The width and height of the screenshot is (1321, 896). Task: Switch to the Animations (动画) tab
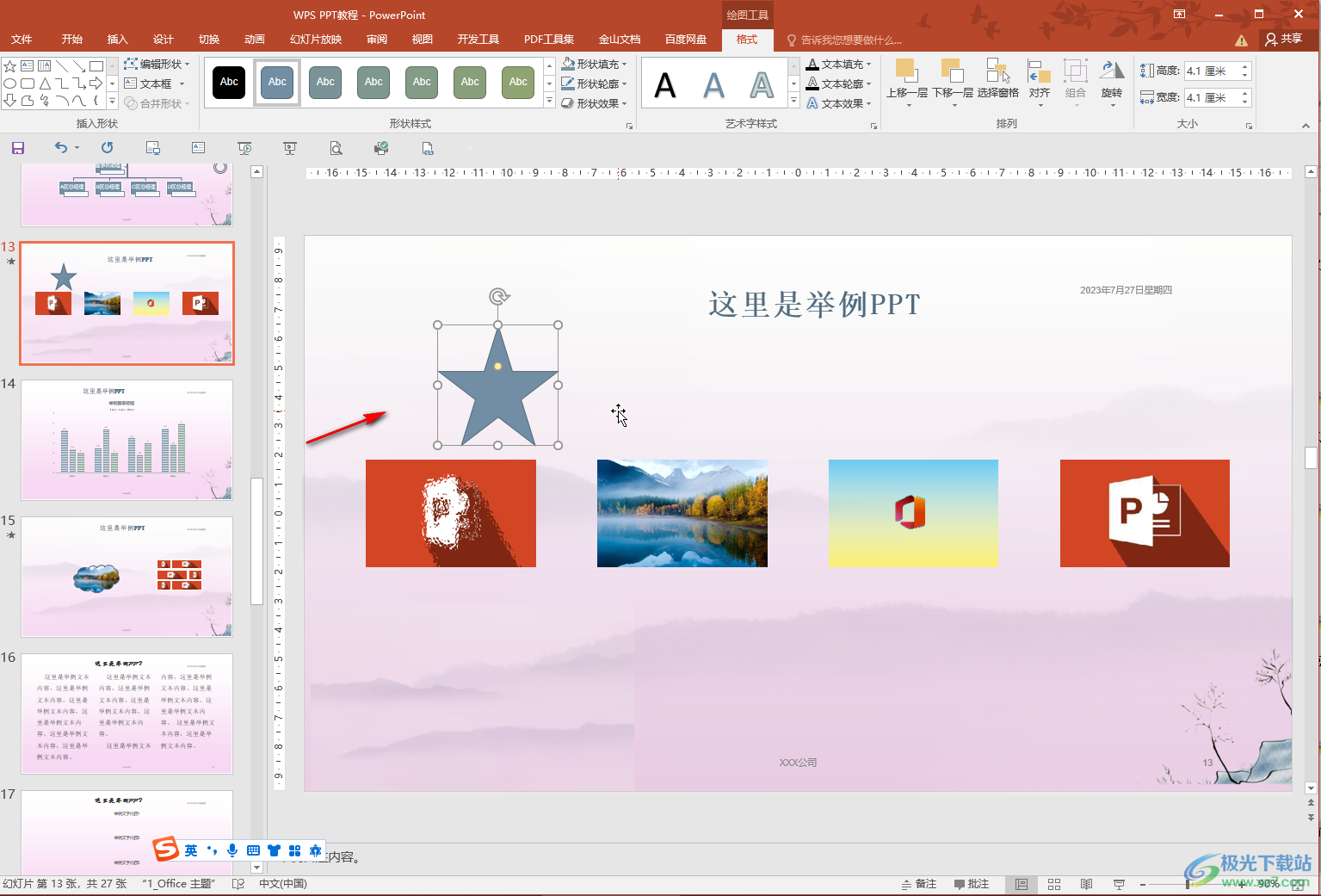tap(254, 40)
